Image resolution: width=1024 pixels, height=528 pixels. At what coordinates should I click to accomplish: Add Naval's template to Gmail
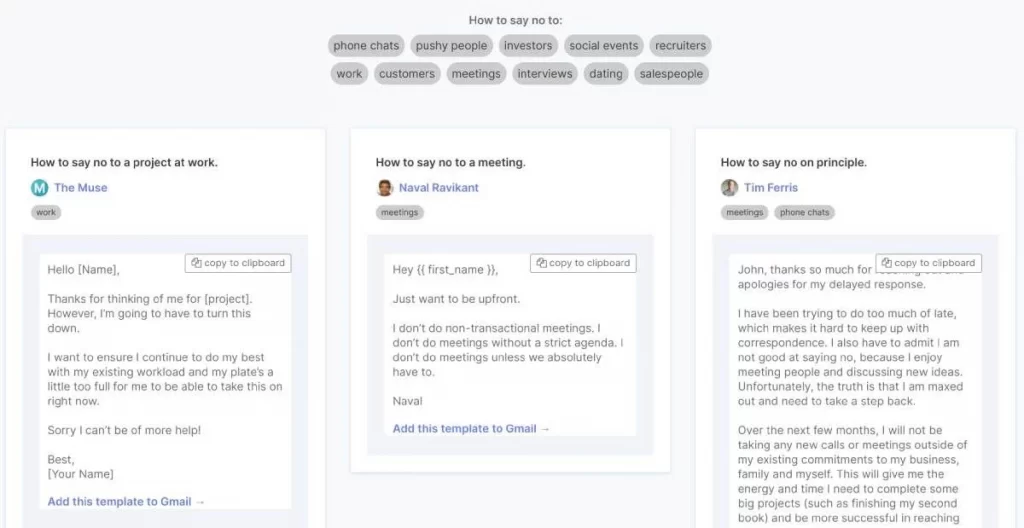(472, 429)
